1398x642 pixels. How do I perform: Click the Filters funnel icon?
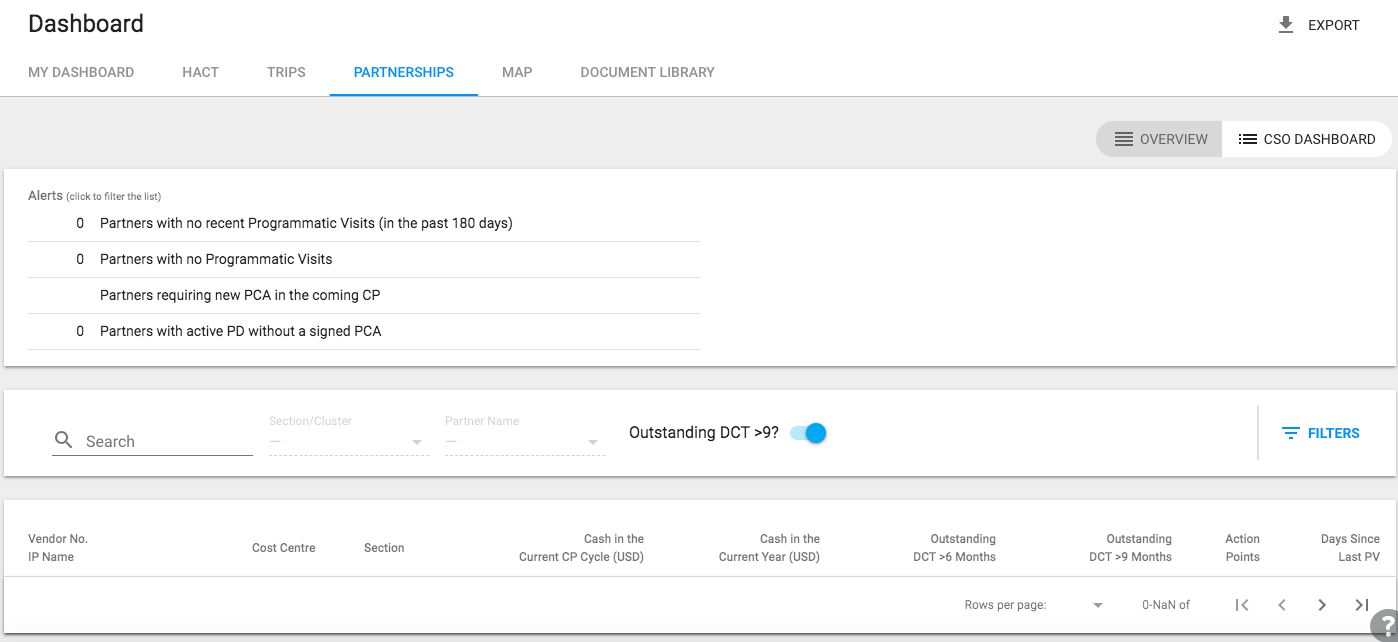1291,433
